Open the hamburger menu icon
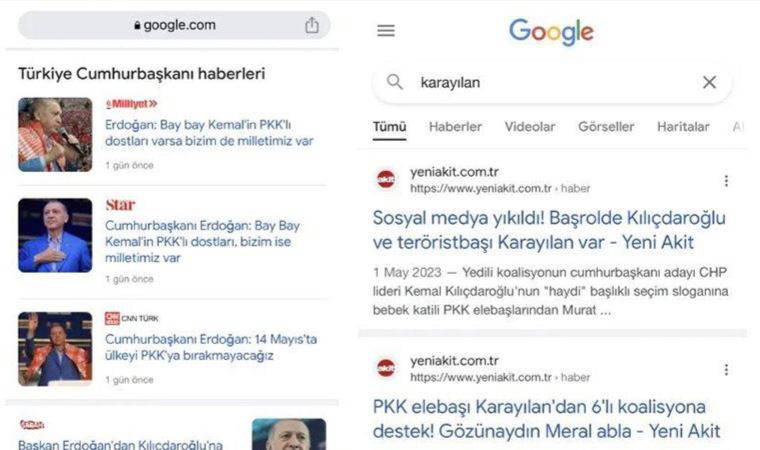Viewport: 760px width, 450px height. [386, 31]
